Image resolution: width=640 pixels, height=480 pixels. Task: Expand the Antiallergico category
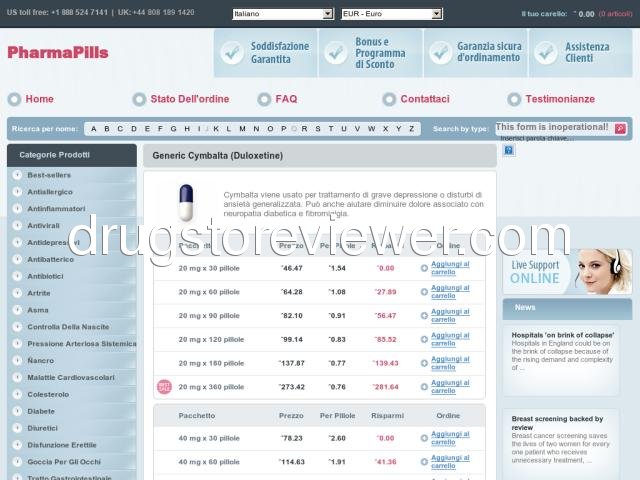pyautogui.click(x=50, y=192)
